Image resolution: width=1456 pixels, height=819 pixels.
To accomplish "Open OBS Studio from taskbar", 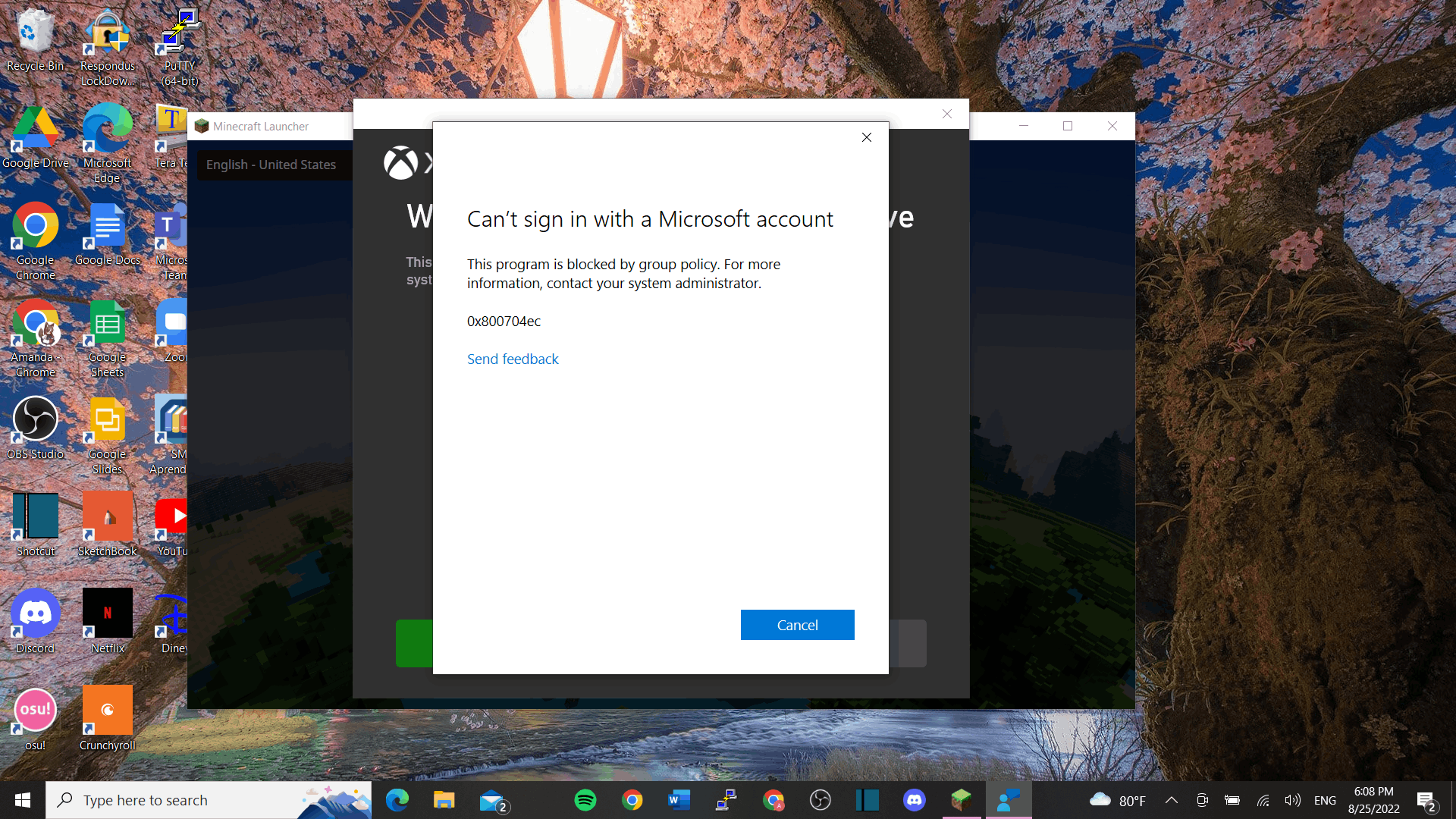I will click(x=821, y=800).
